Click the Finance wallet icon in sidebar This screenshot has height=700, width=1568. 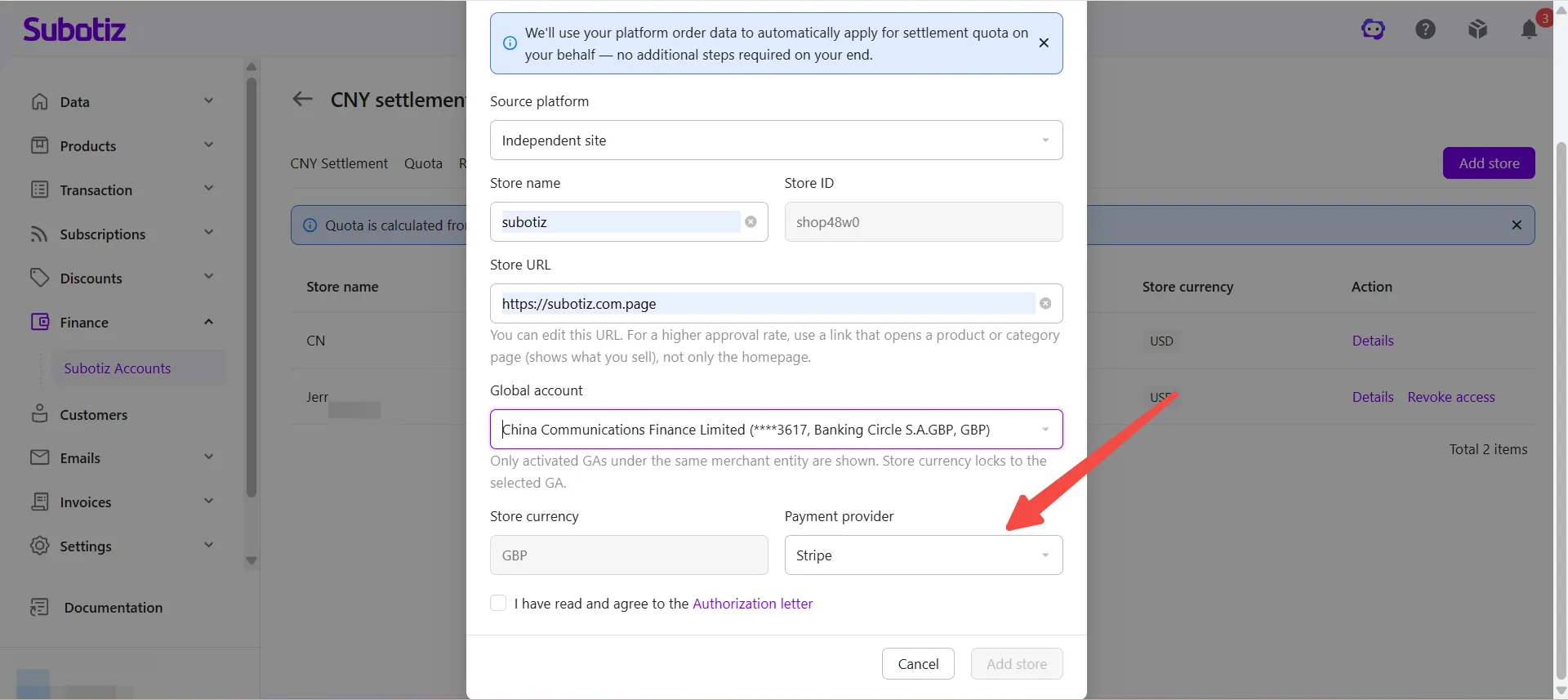[39, 322]
